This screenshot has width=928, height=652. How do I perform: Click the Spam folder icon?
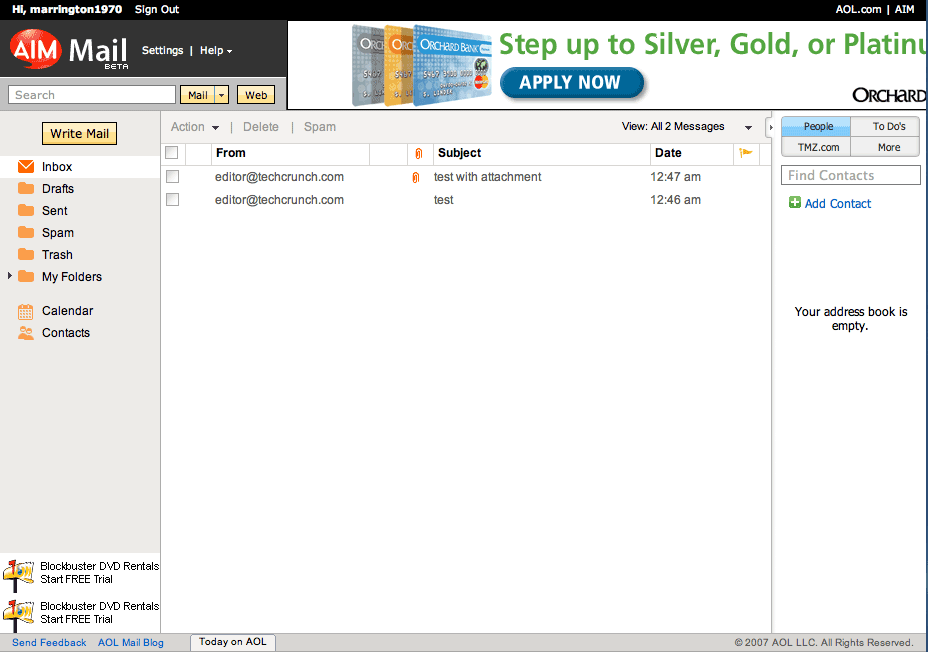point(26,232)
